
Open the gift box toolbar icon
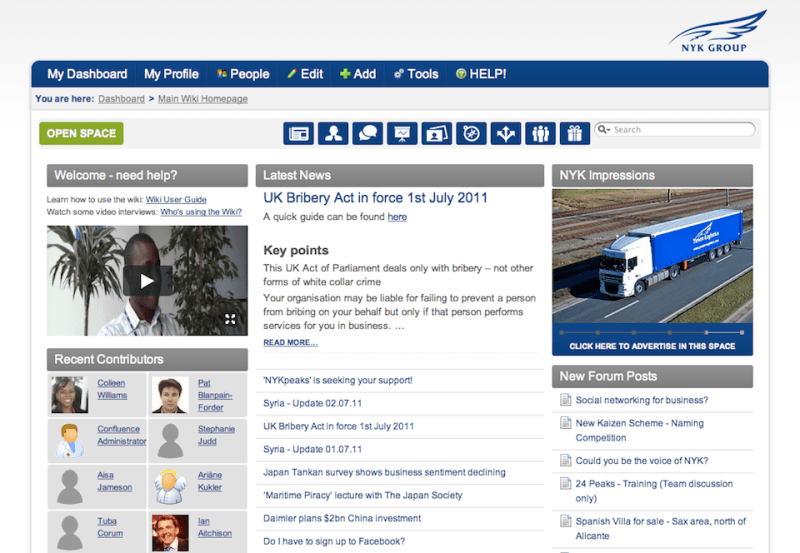(x=574, y=133)
